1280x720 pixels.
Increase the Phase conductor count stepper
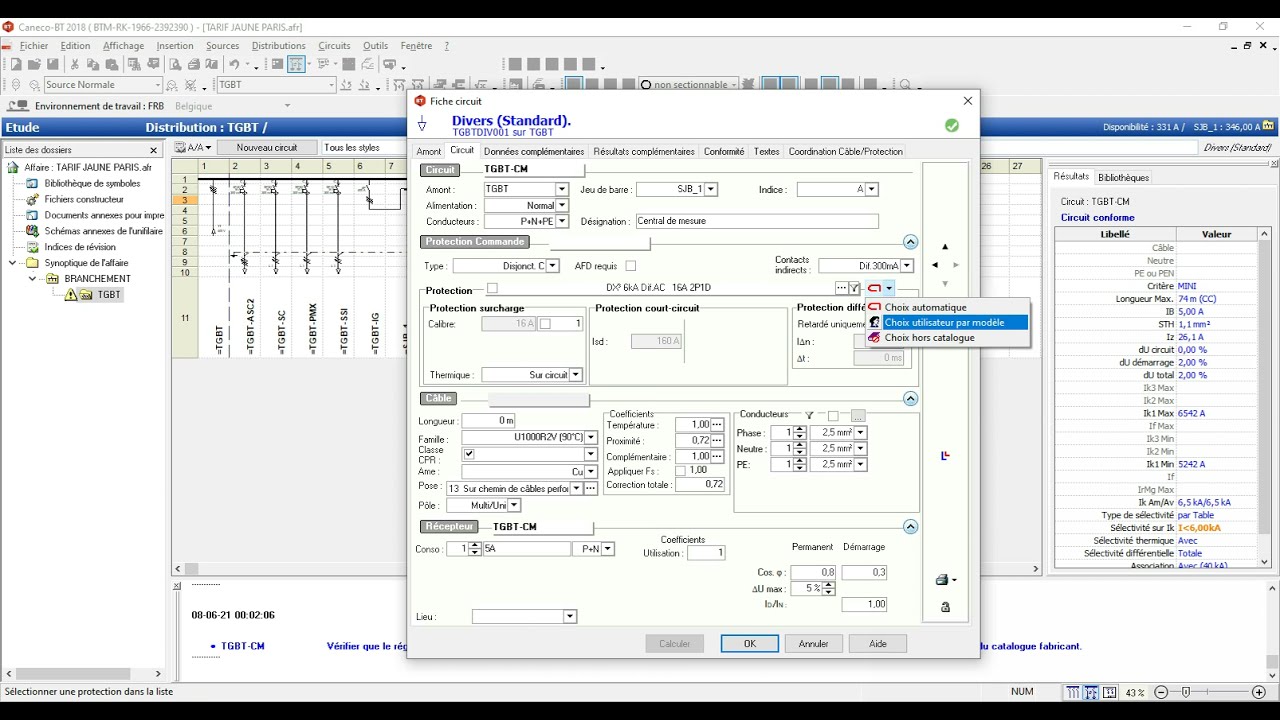(799, 430)
